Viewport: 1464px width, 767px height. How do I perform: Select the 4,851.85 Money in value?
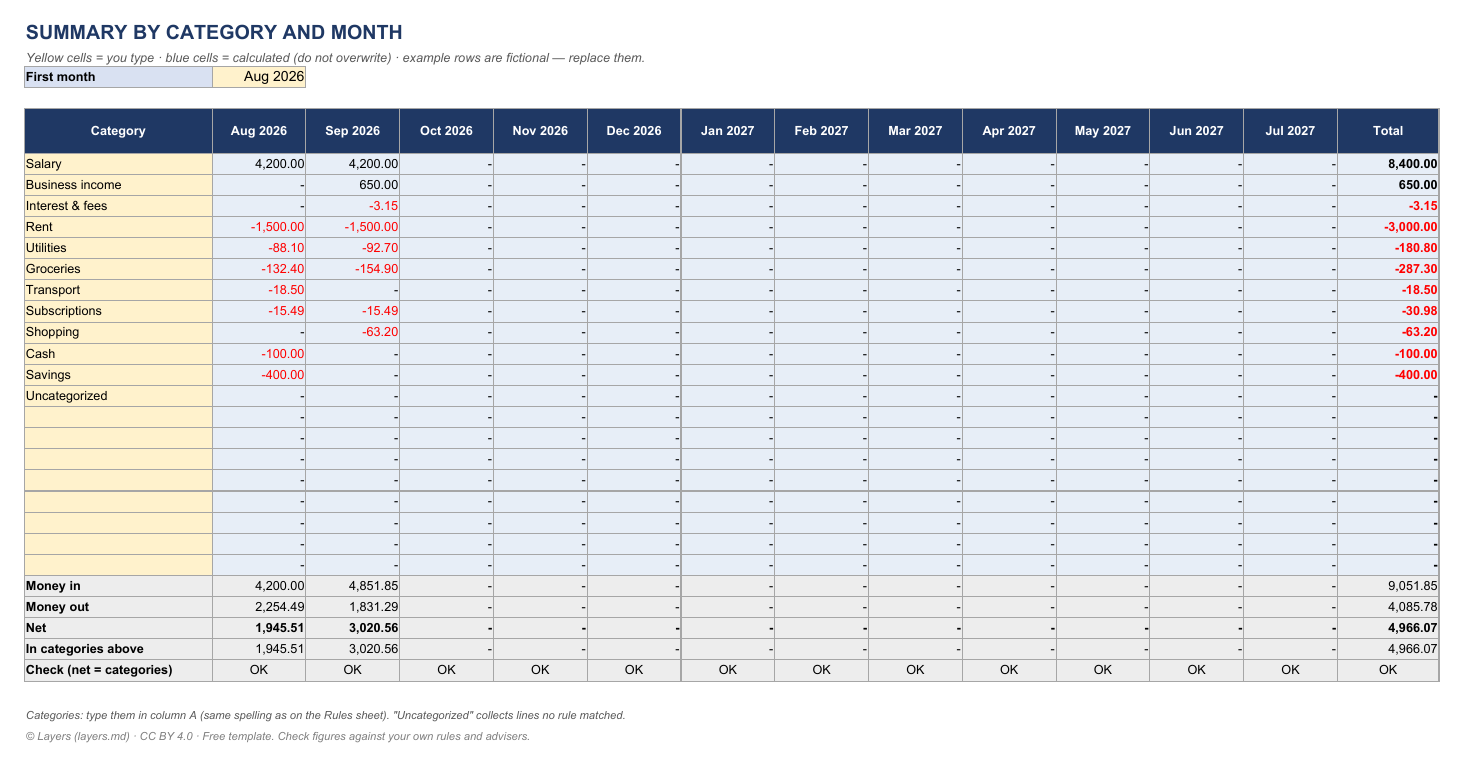coord(353,586)
